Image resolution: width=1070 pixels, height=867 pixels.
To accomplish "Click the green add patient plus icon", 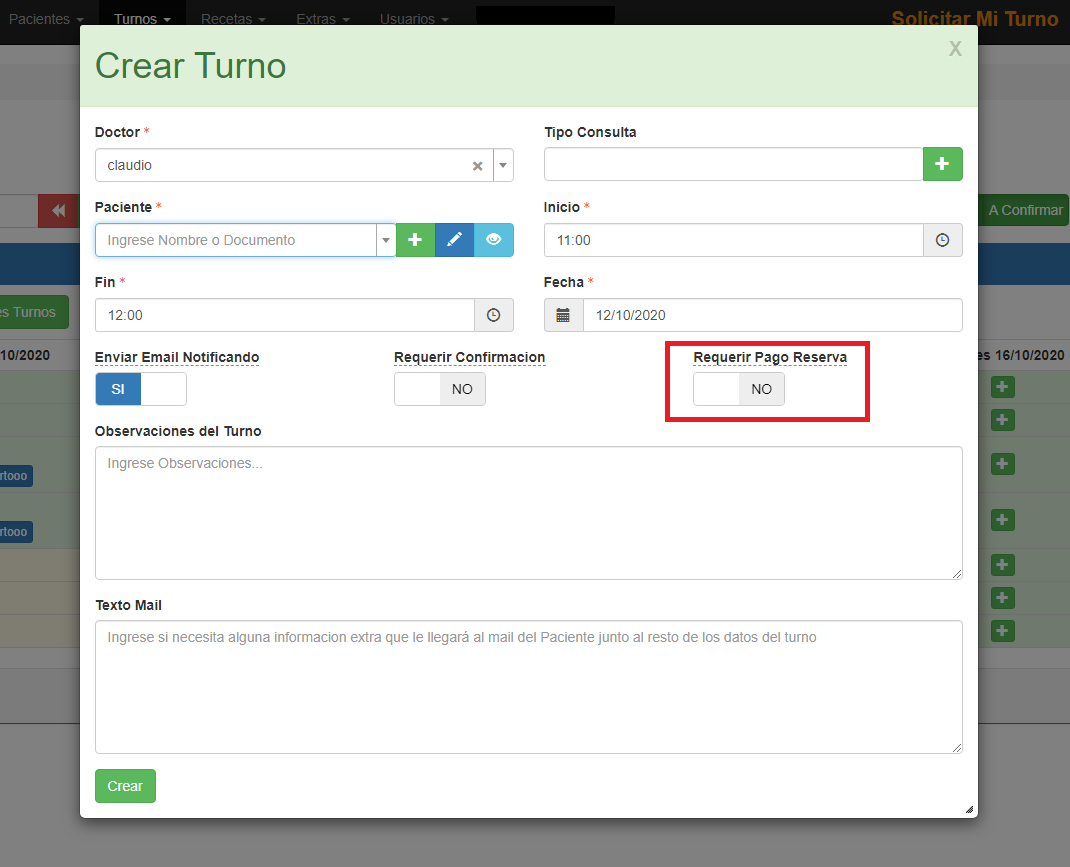I will coord(415,240).
